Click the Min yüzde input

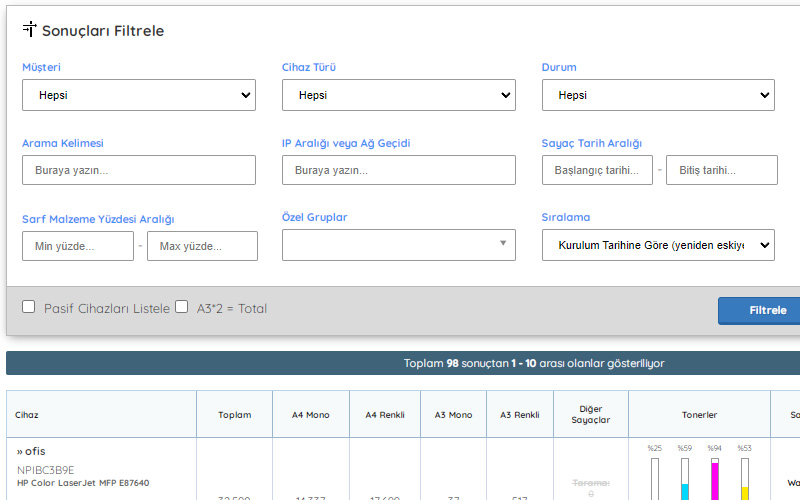(78, 246)
